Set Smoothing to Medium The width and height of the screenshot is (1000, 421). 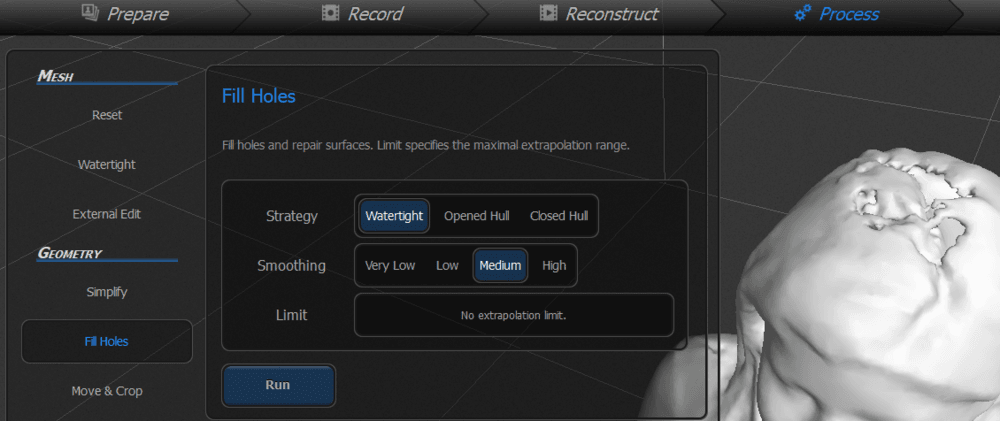500,265
